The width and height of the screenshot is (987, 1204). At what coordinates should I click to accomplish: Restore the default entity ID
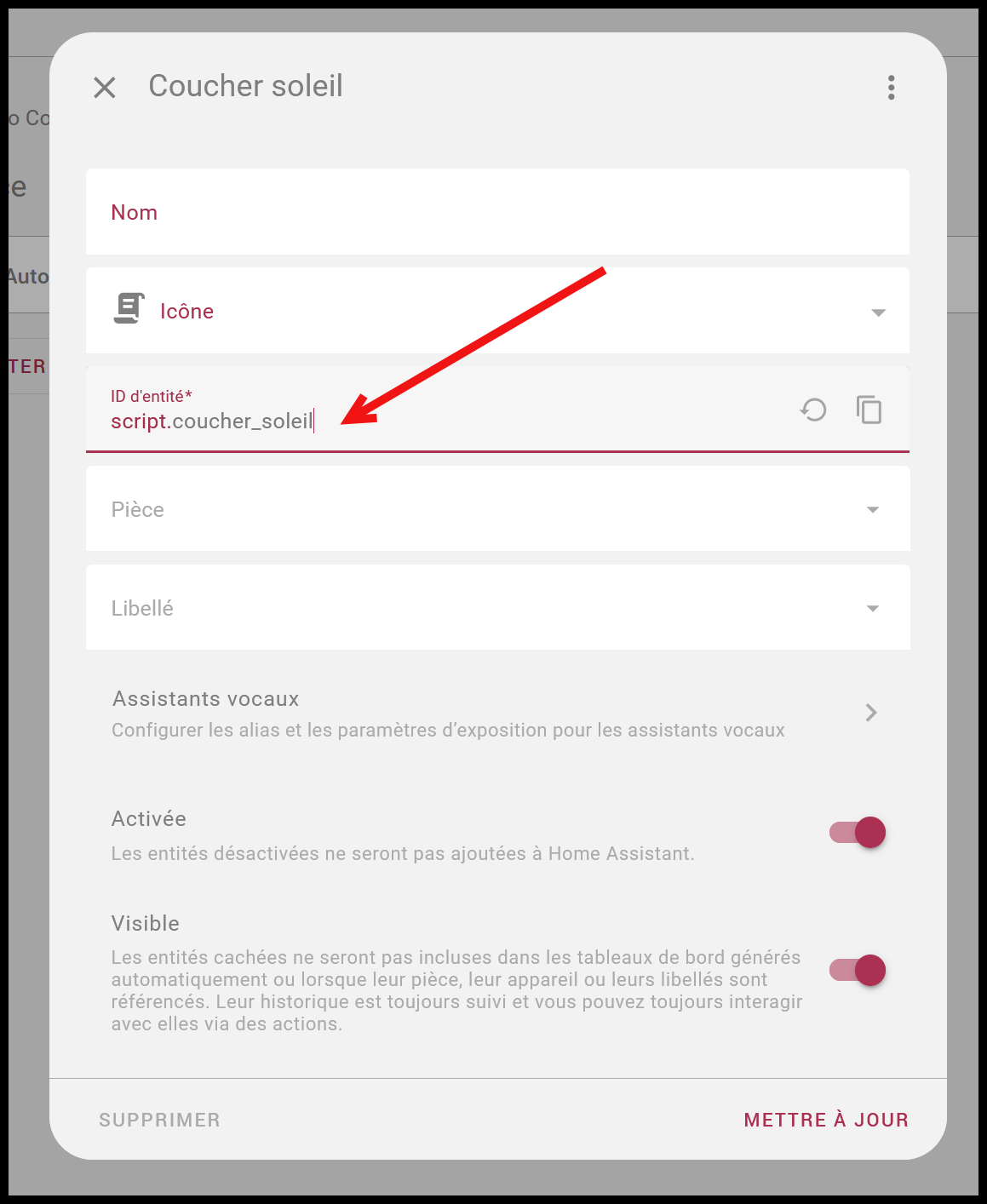813,410
